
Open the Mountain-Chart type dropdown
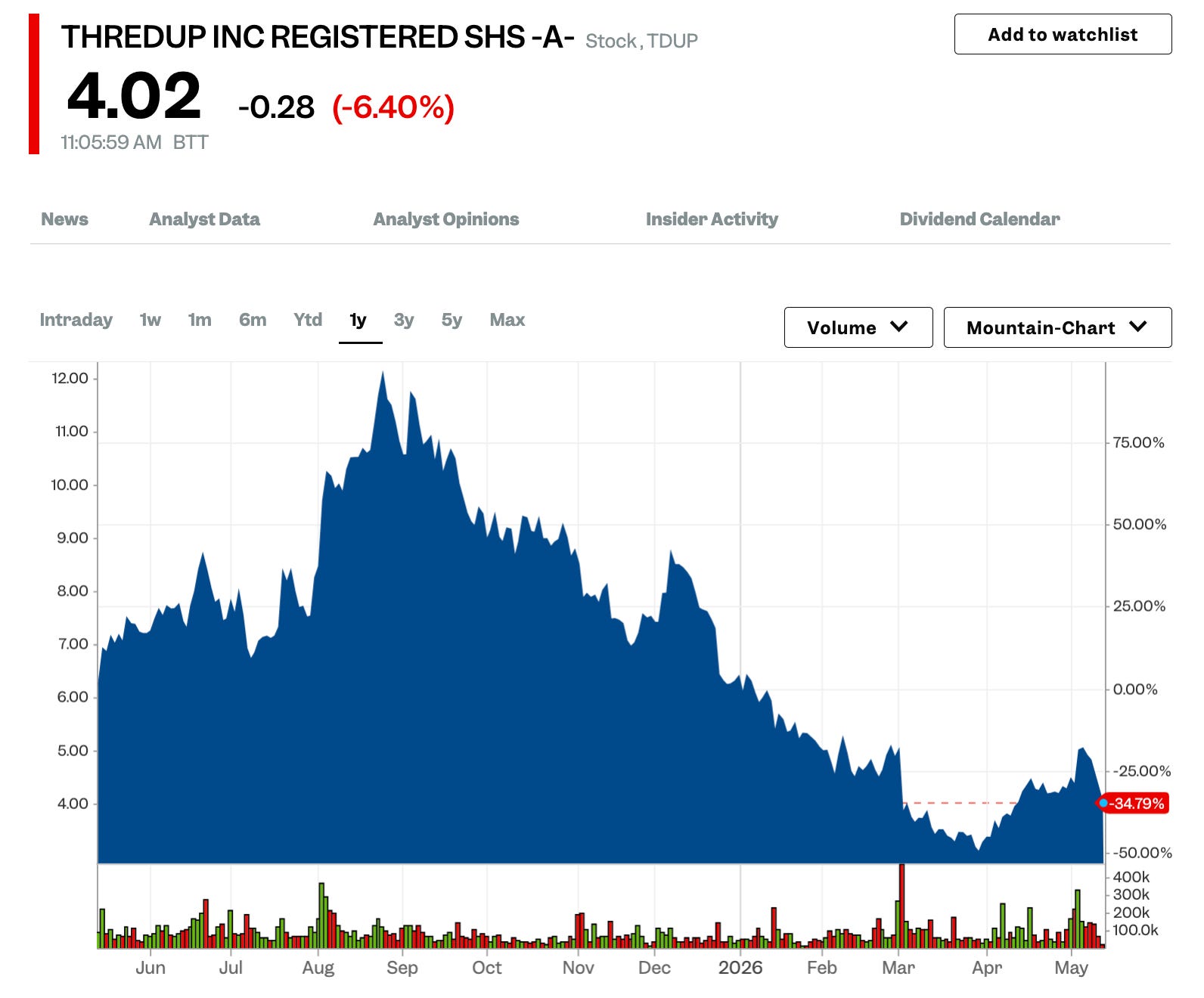tap(1057, 327)
